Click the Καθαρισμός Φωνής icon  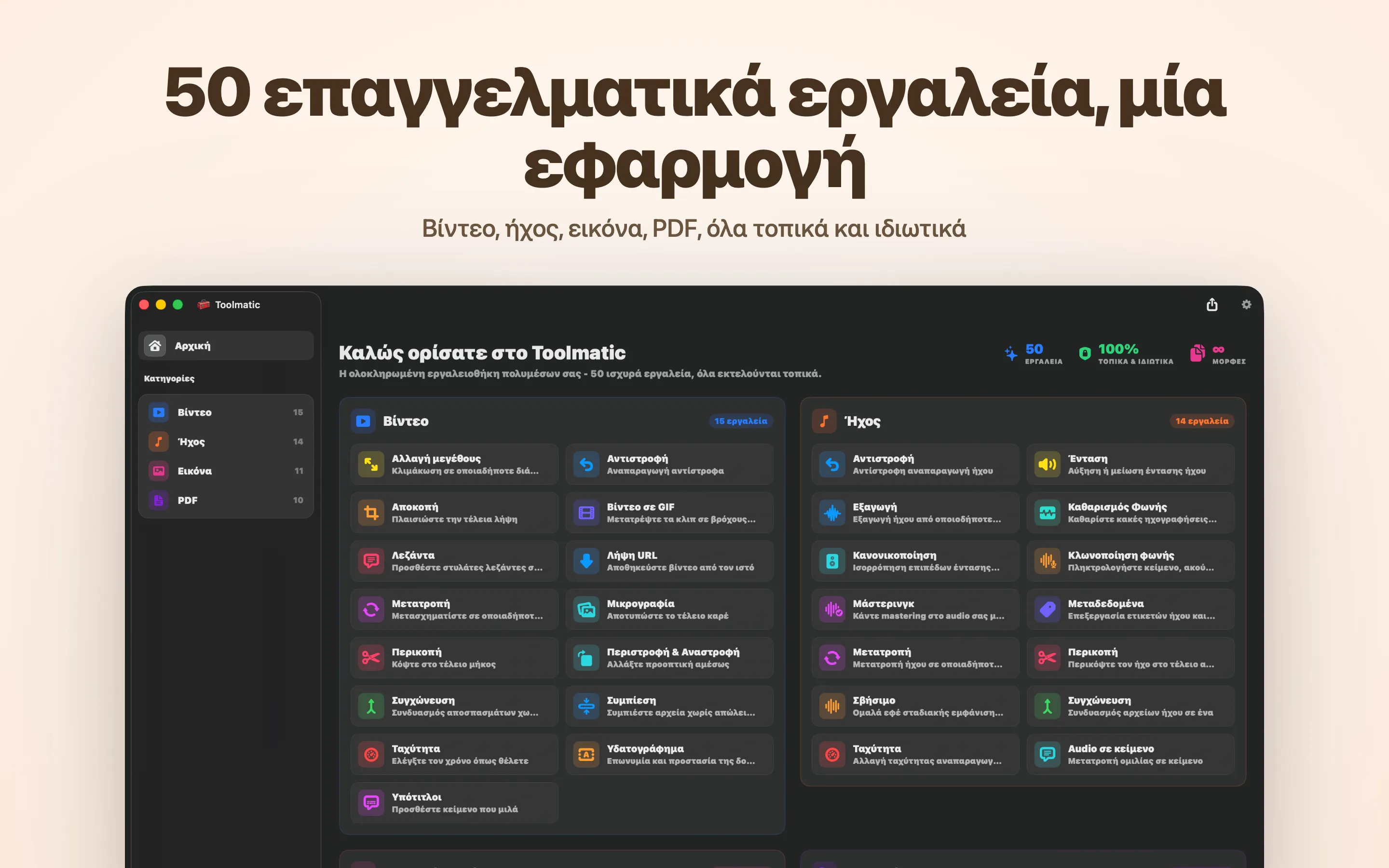pos(1048,513)
